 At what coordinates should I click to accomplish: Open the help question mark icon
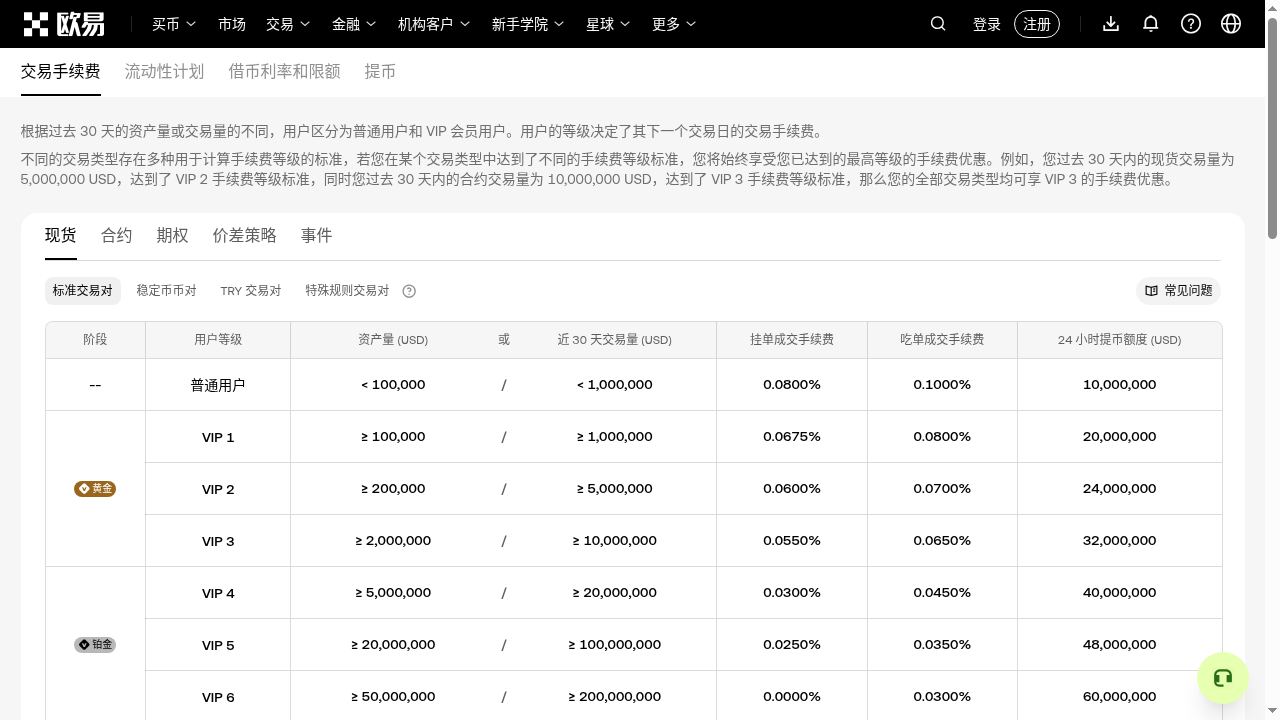click(1191, 24)
